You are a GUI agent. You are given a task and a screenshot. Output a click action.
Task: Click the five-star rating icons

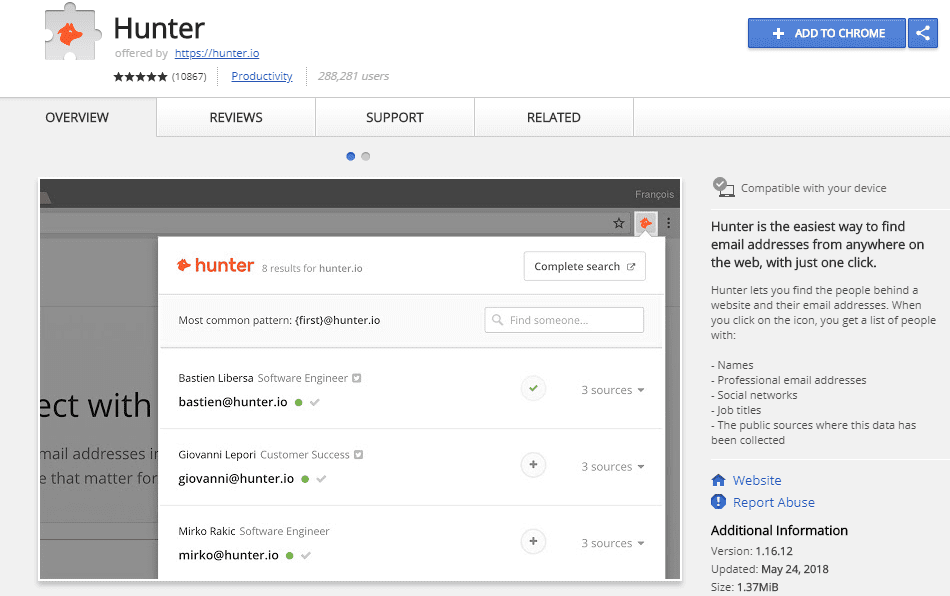pos(140,76)
